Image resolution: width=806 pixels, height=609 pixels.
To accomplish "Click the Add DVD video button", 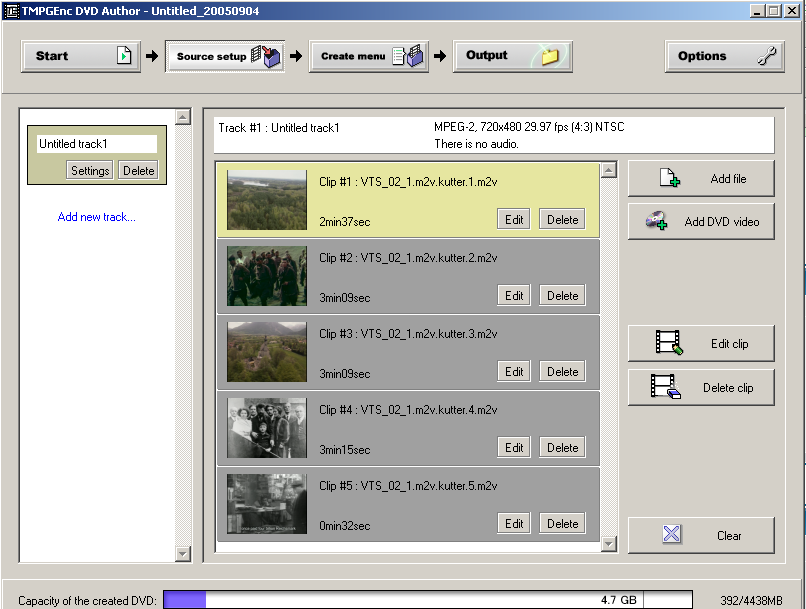I will (701, 222).
